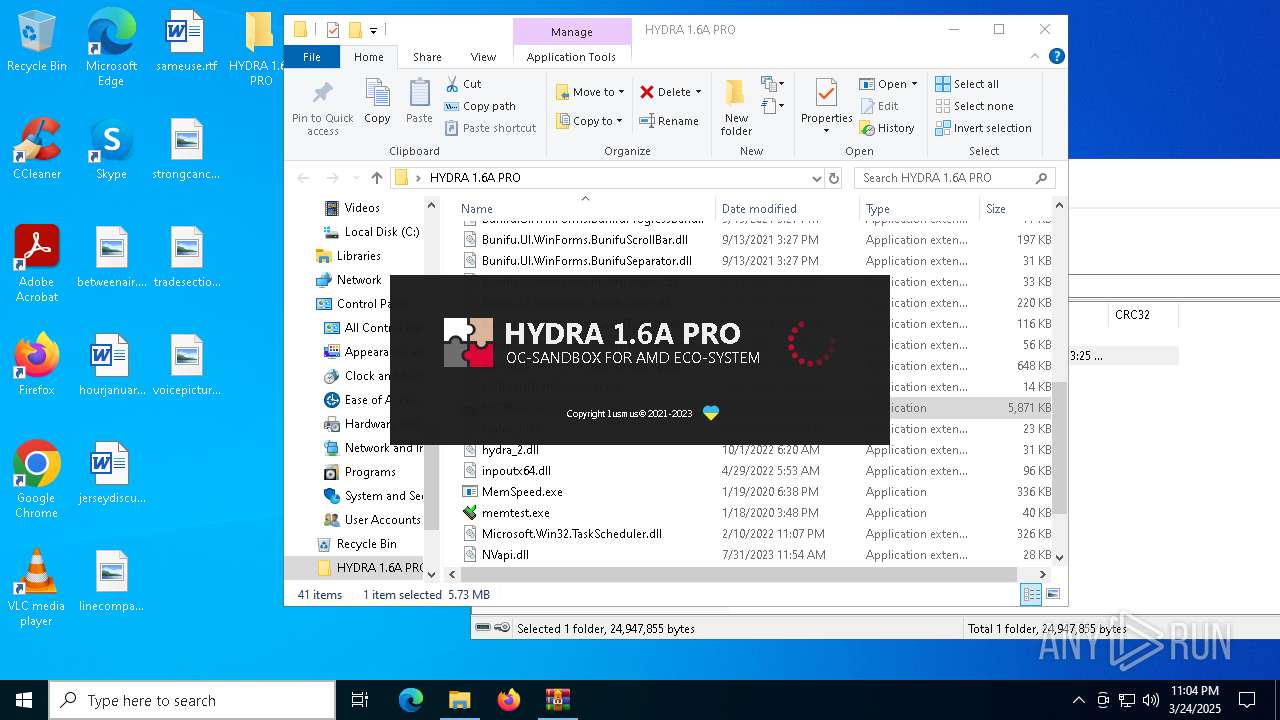Click Select none in ribbon
The height and width of the screenshot is (720, 1280).
(x=974, y=106)
